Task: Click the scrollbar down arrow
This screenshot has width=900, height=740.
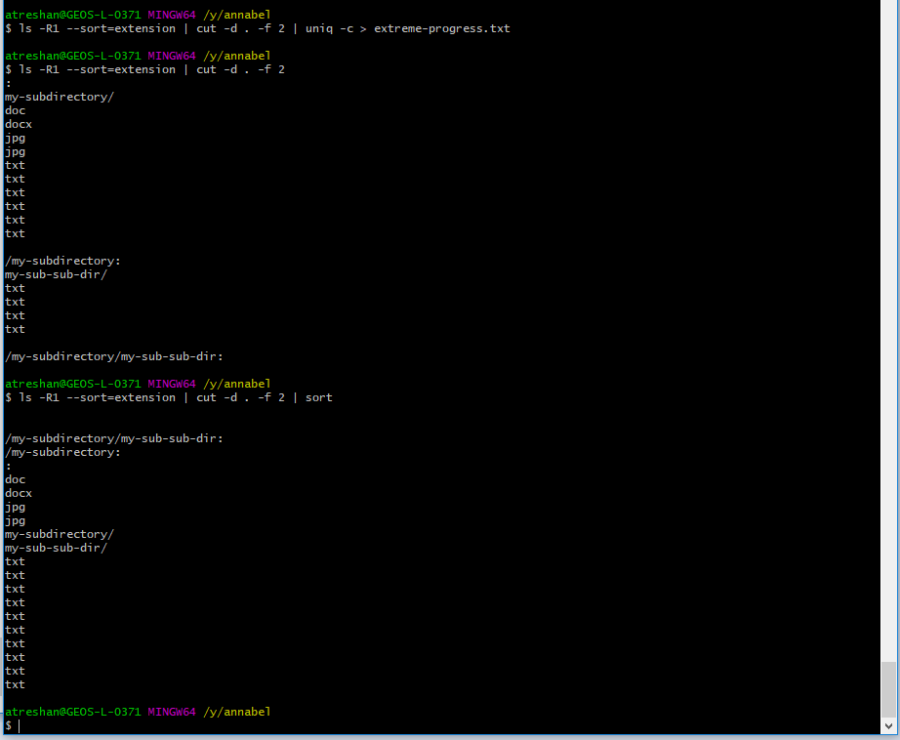Action: [x=888, y=725]
